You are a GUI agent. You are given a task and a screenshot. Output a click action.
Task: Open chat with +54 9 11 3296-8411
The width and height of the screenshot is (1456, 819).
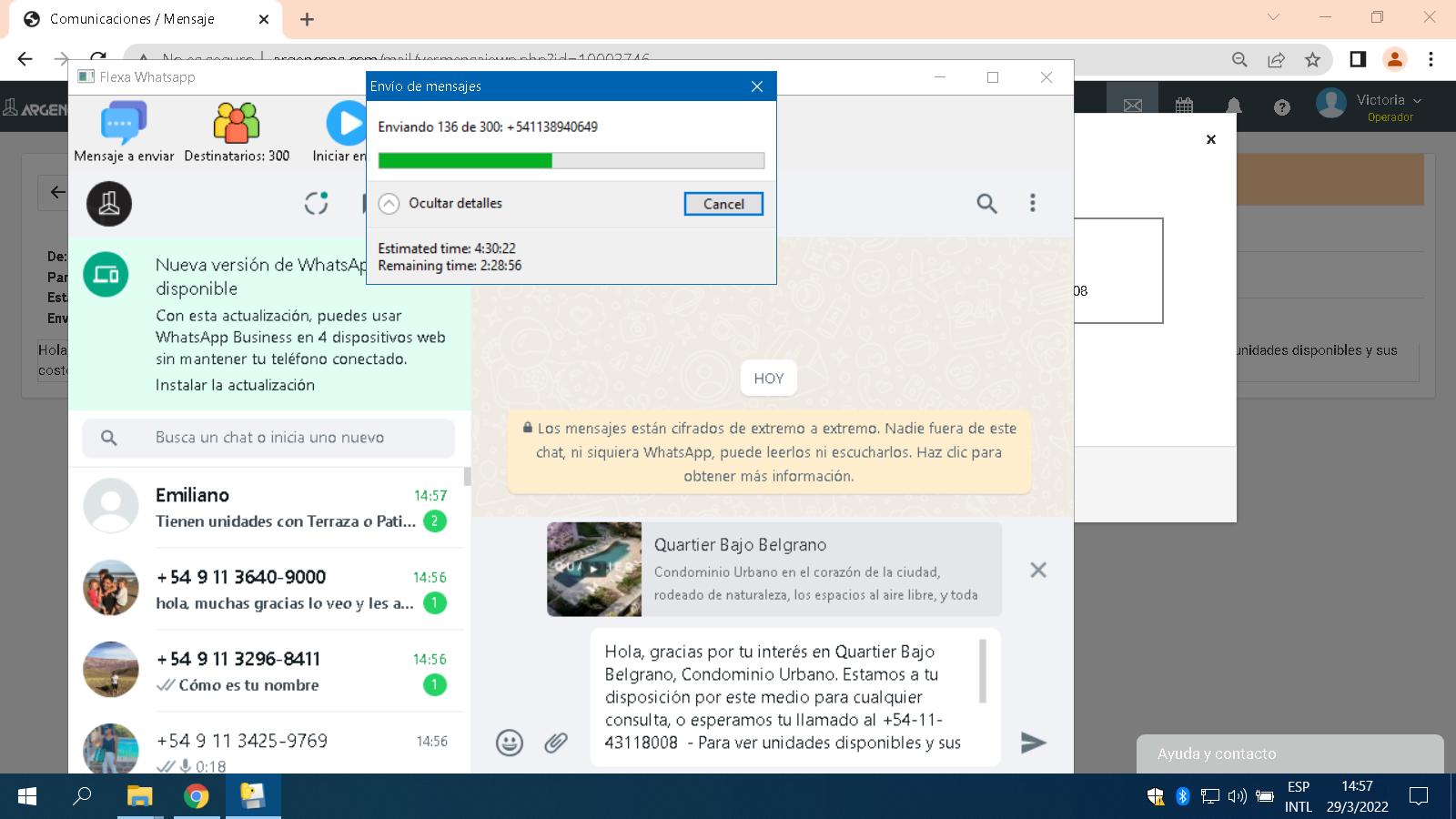coord(268,671)
